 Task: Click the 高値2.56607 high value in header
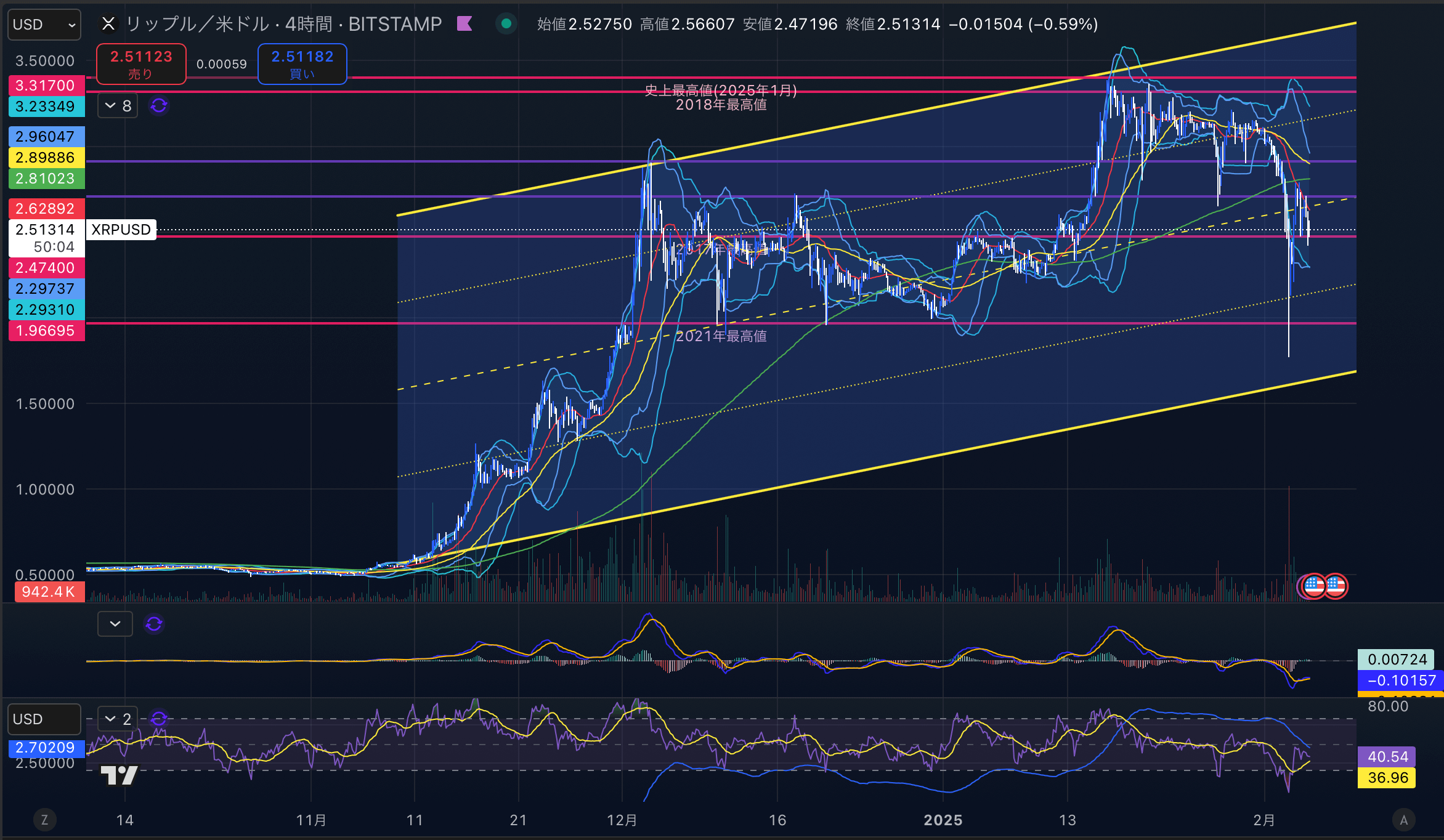tap(688, 24)
